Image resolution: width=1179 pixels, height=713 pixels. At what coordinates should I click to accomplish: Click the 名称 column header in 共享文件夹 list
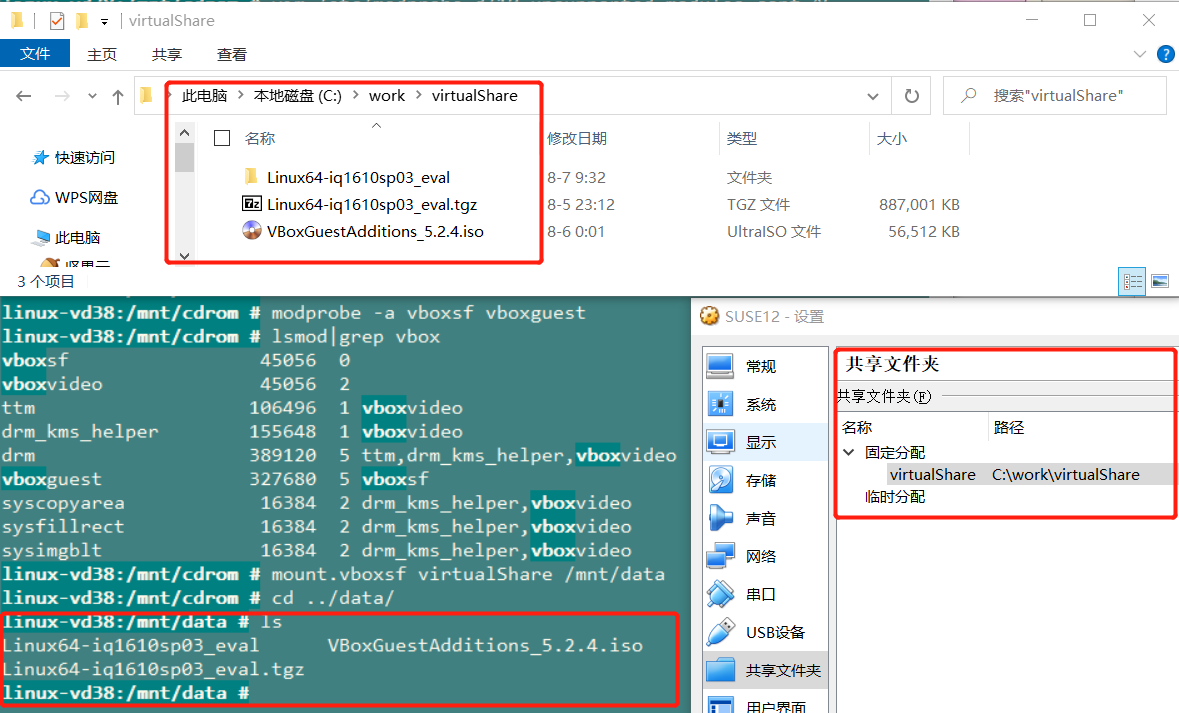click(x=856, y=427)
